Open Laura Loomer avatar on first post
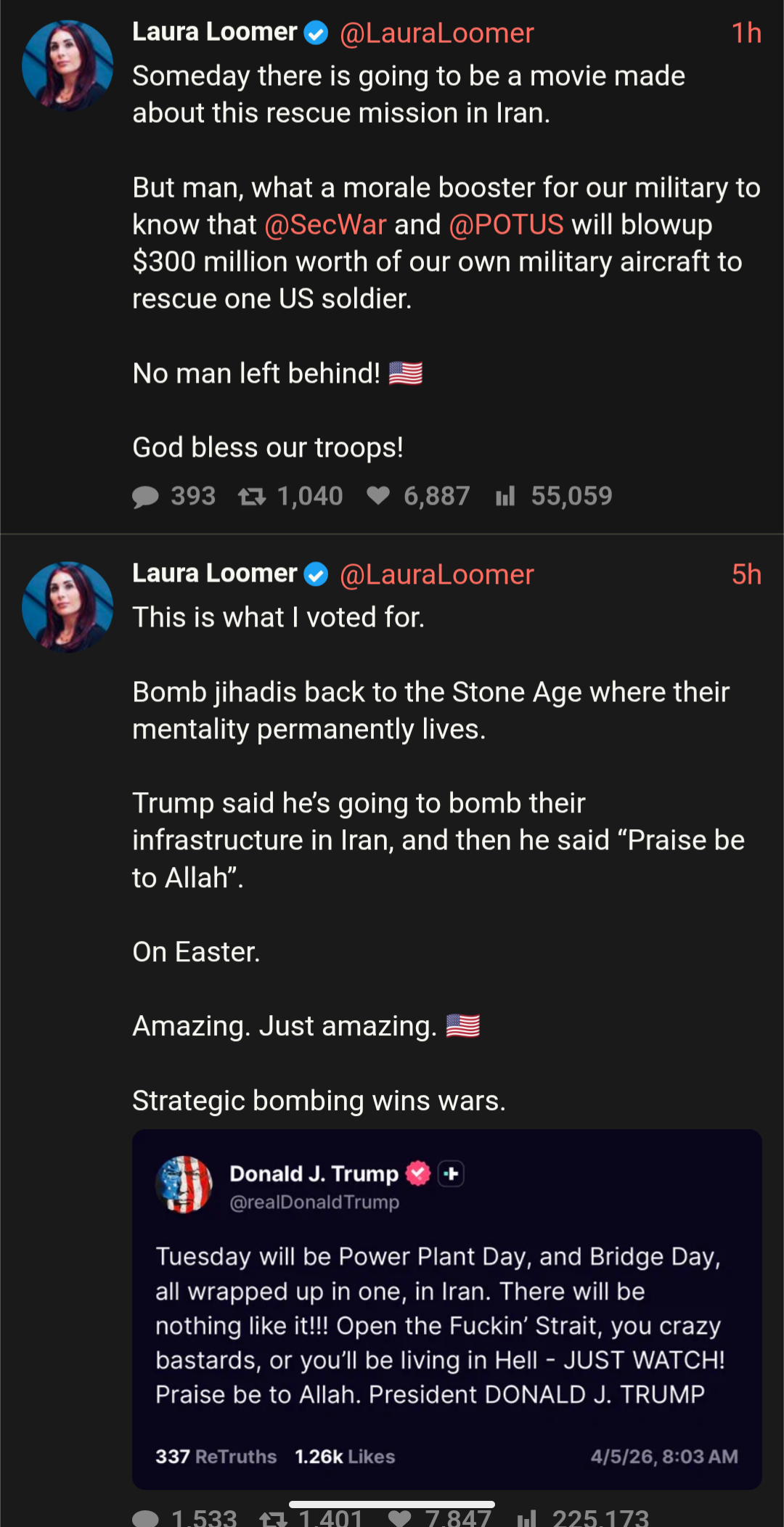784x1527 pixels. [x=68, y=65]
